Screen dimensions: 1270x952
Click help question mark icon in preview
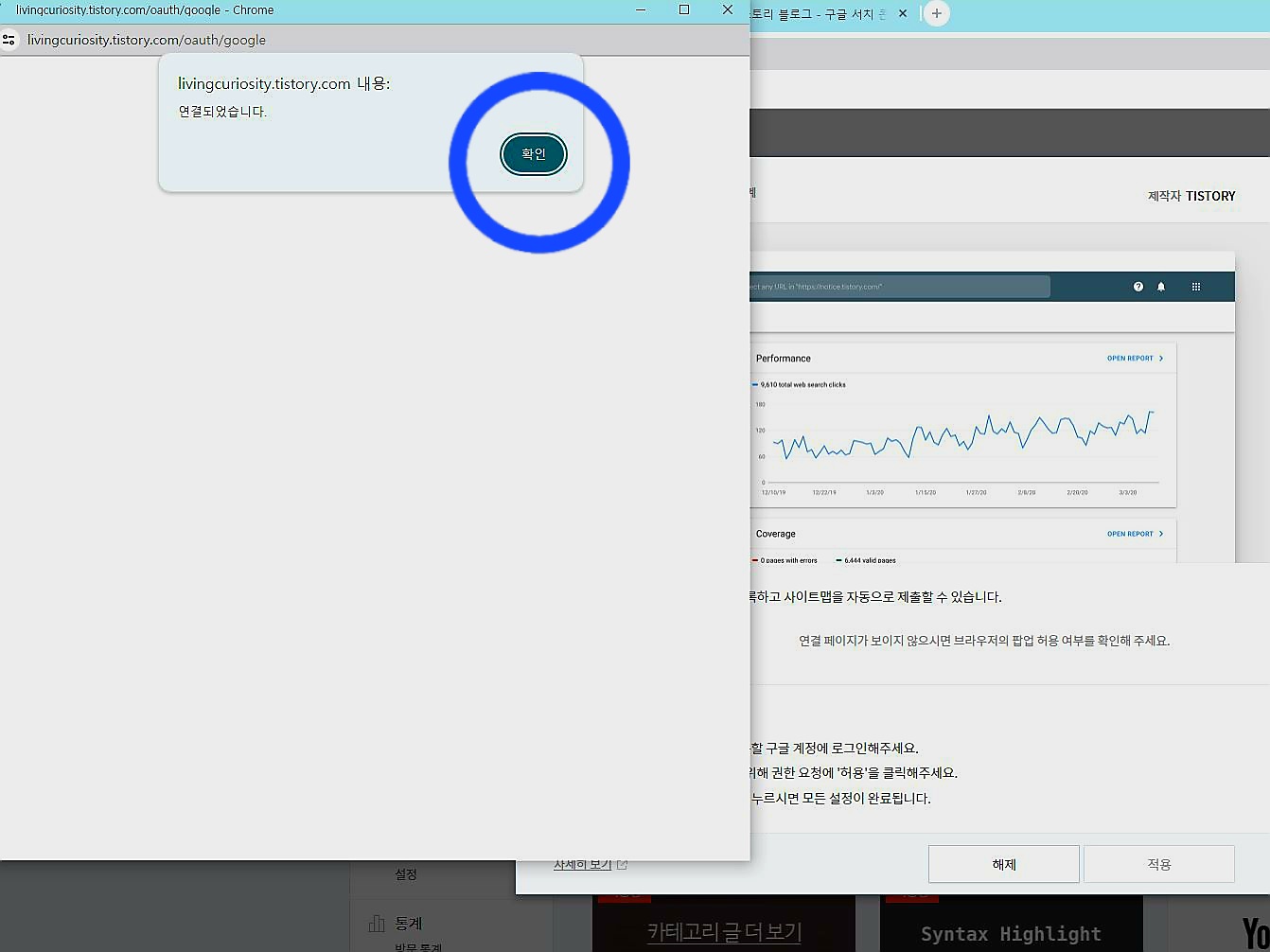click(x=1138, y=287)
